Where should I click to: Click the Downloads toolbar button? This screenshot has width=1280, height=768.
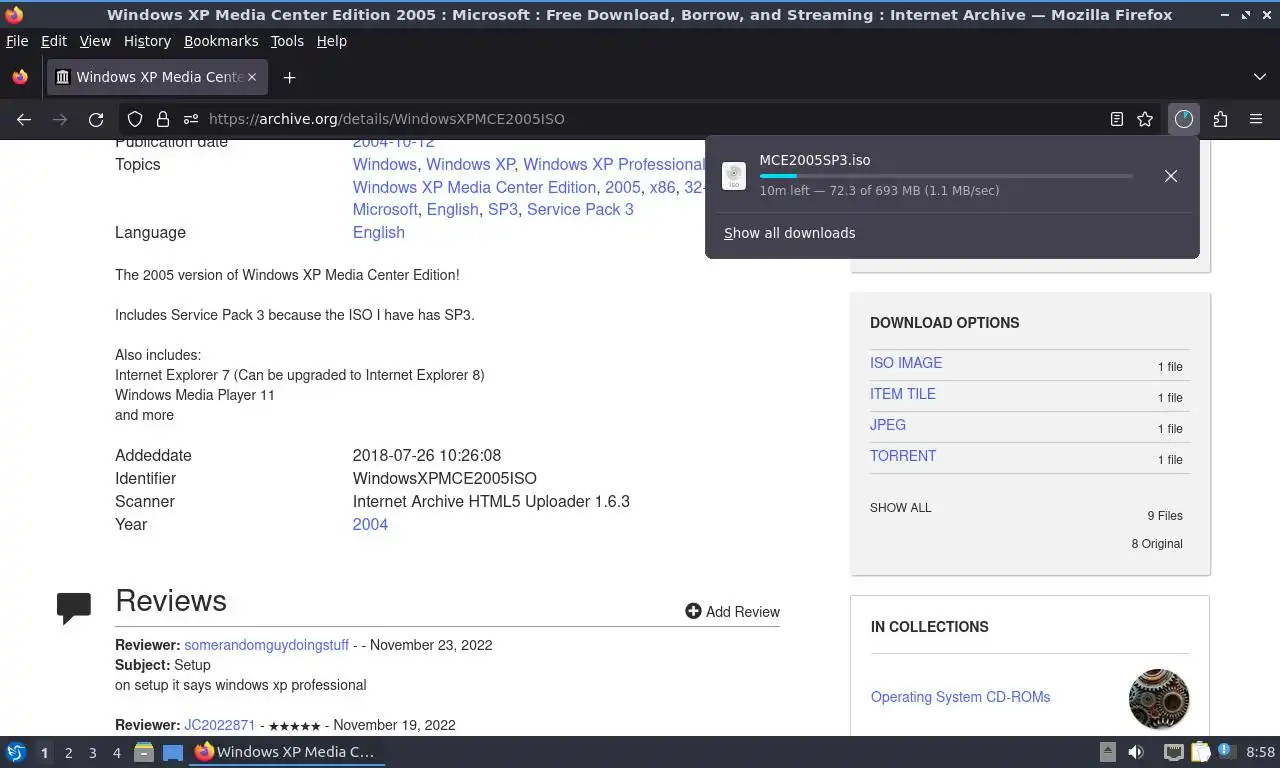1184,119
